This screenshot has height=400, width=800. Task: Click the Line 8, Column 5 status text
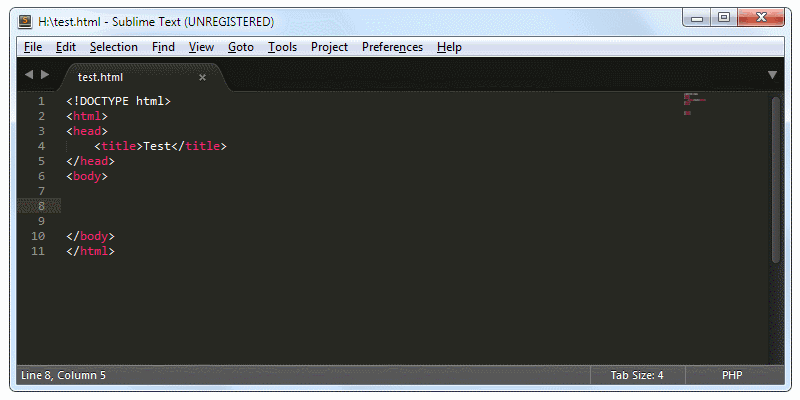[63, 376]
